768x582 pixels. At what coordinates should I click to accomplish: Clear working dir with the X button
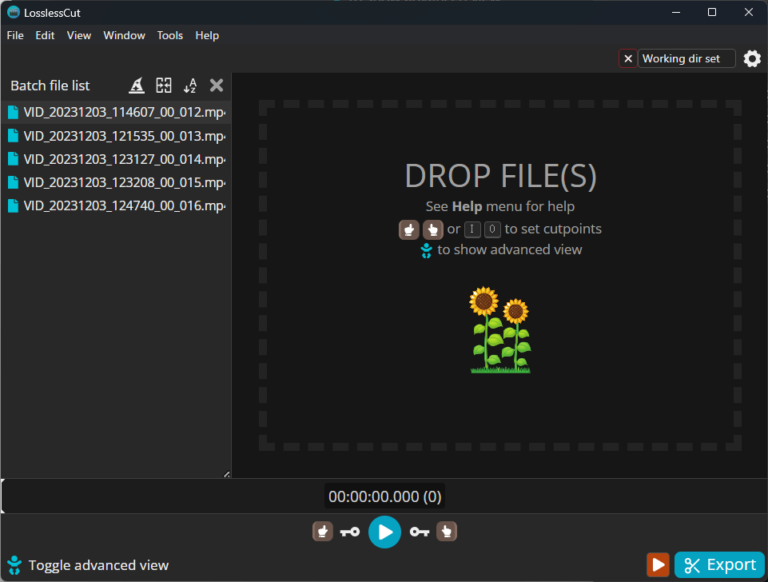click(x=628, y=59)
